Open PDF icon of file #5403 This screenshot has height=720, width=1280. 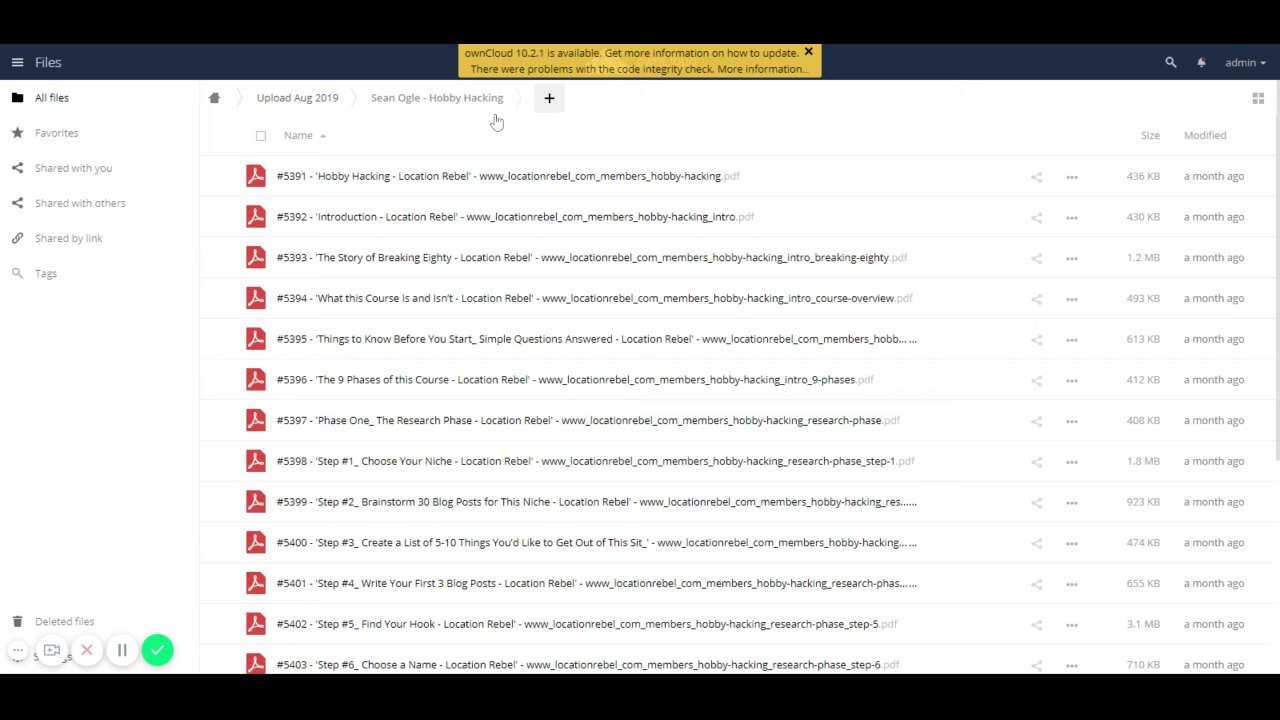[256, 662]
